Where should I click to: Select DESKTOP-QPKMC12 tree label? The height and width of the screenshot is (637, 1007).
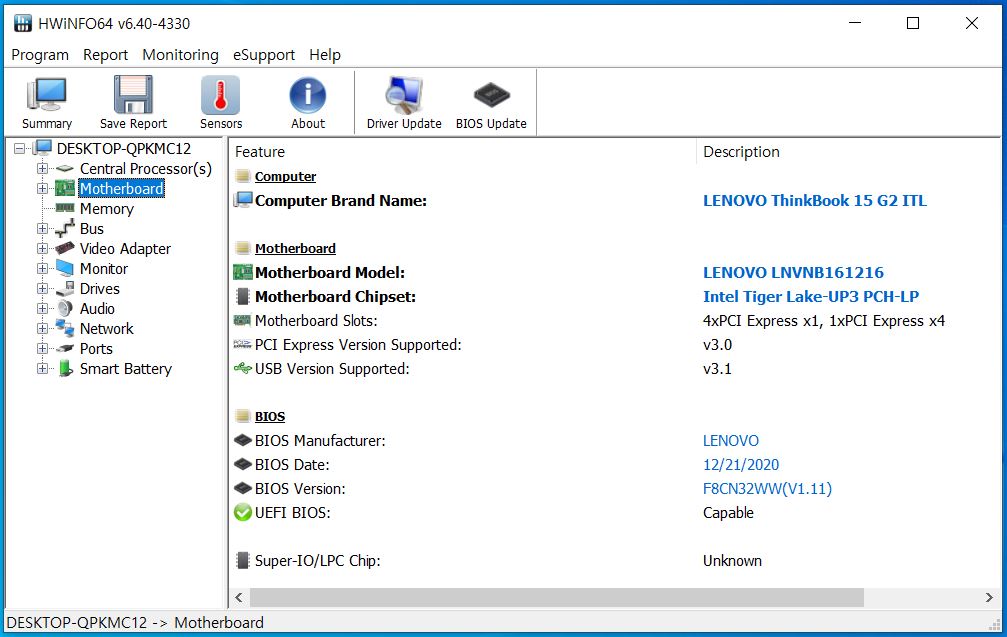pyautogui.click(x=124, y=149)
